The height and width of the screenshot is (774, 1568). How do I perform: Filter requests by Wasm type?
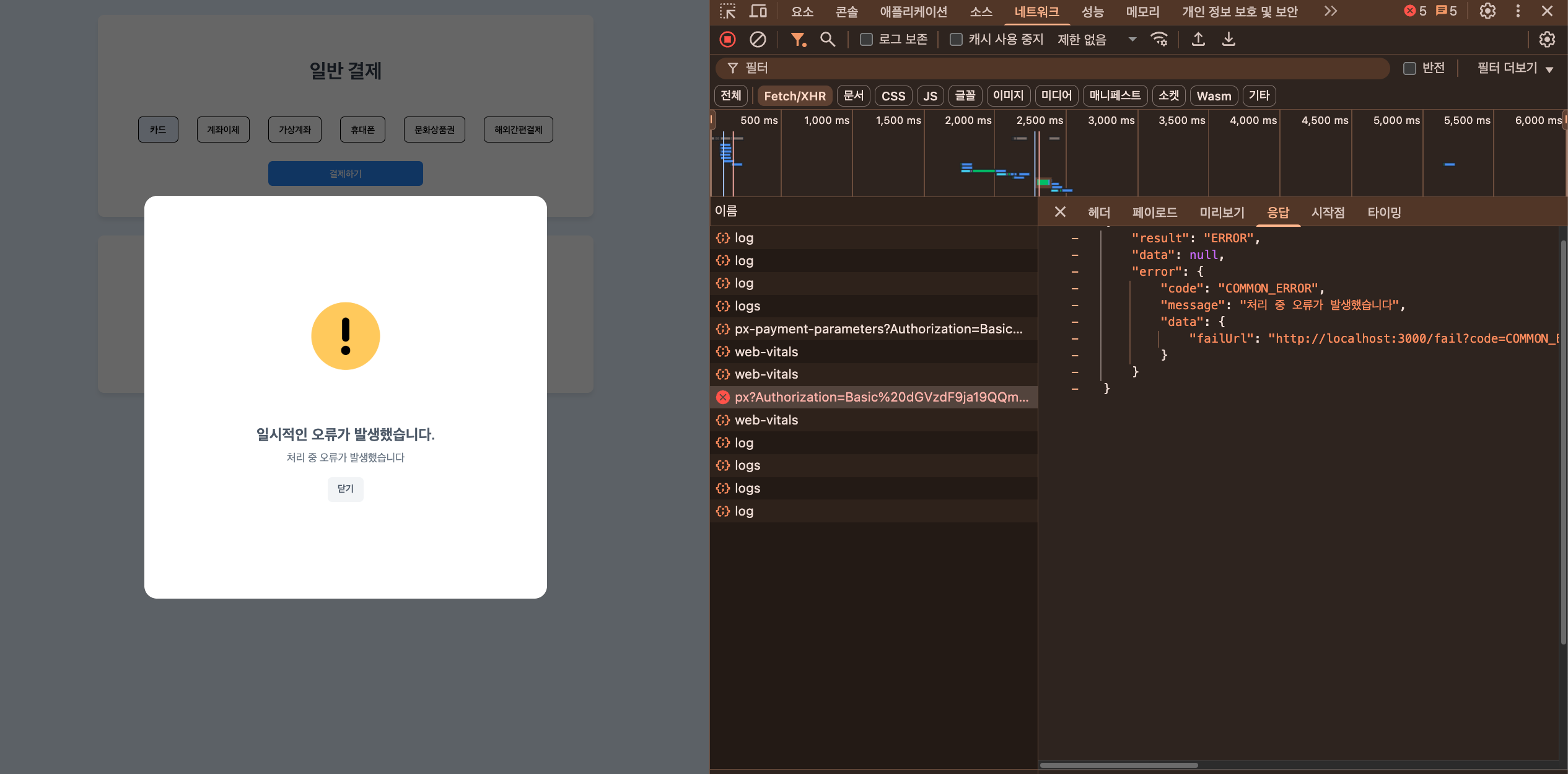[1214, 95]
